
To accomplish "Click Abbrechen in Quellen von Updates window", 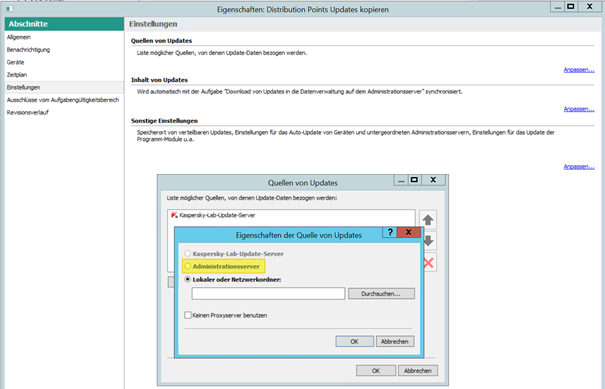I will pyautogui.click(x=418, y=370).
